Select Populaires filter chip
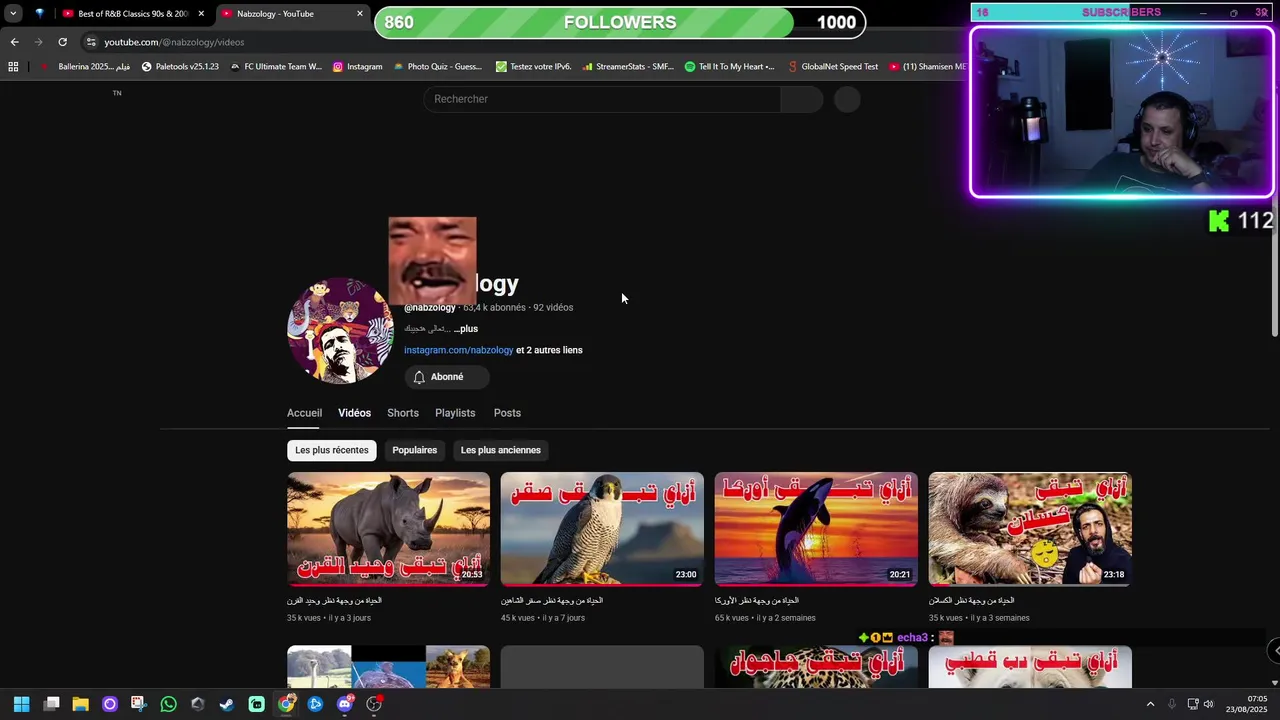This screenshot has width=1280, height=720. [414, 450]
